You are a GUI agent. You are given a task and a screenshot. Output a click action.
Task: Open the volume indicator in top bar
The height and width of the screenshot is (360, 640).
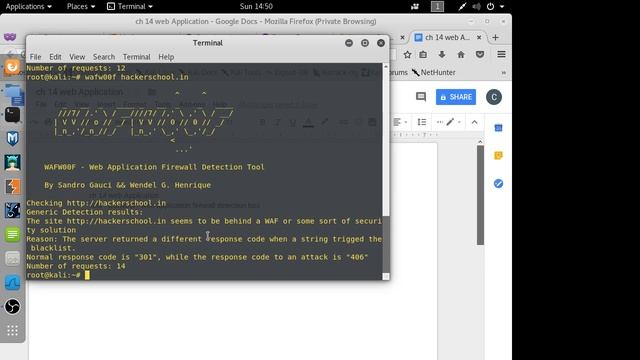(x=476, y=7)
